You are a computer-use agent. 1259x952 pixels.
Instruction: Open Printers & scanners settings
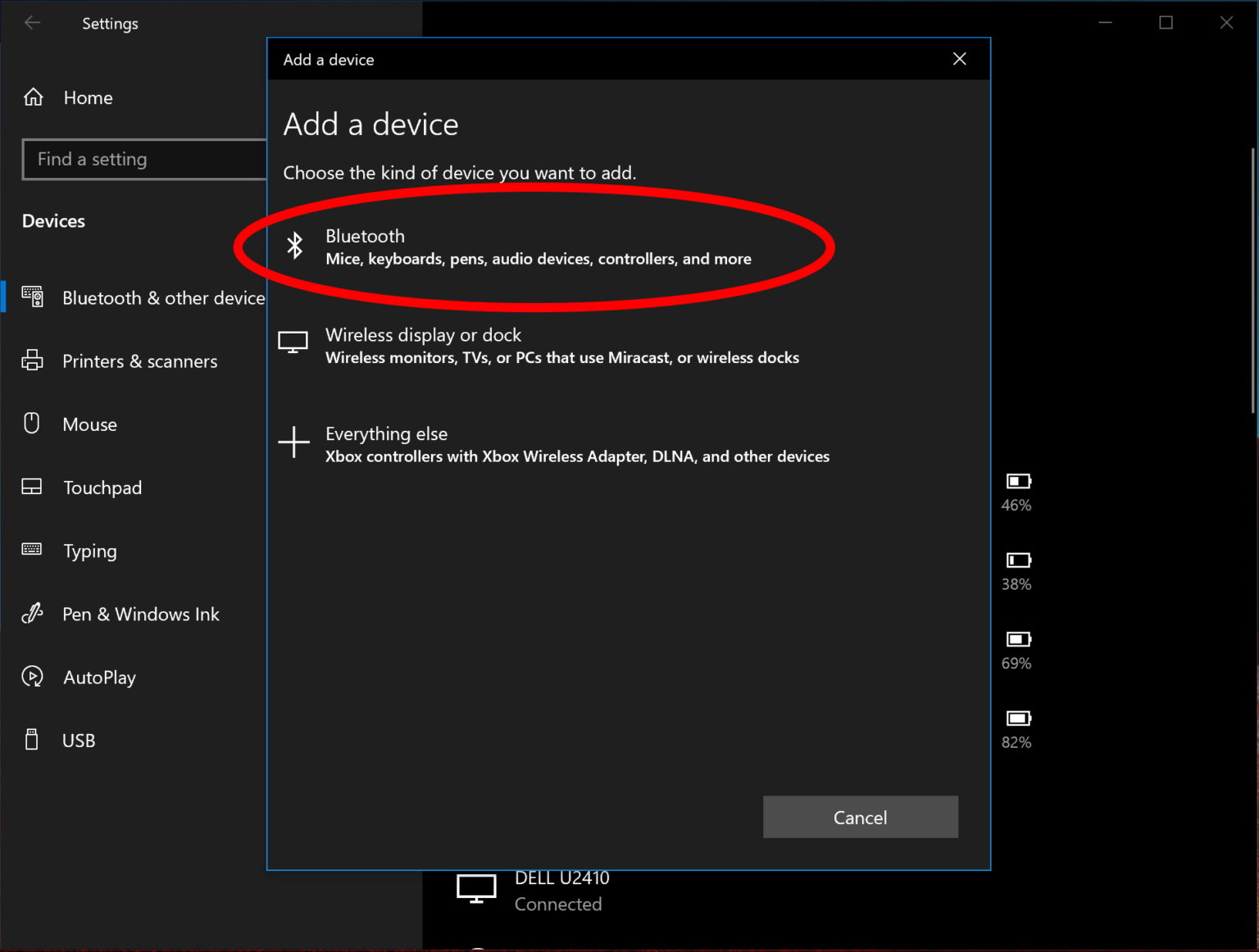(x=139, y=361)
